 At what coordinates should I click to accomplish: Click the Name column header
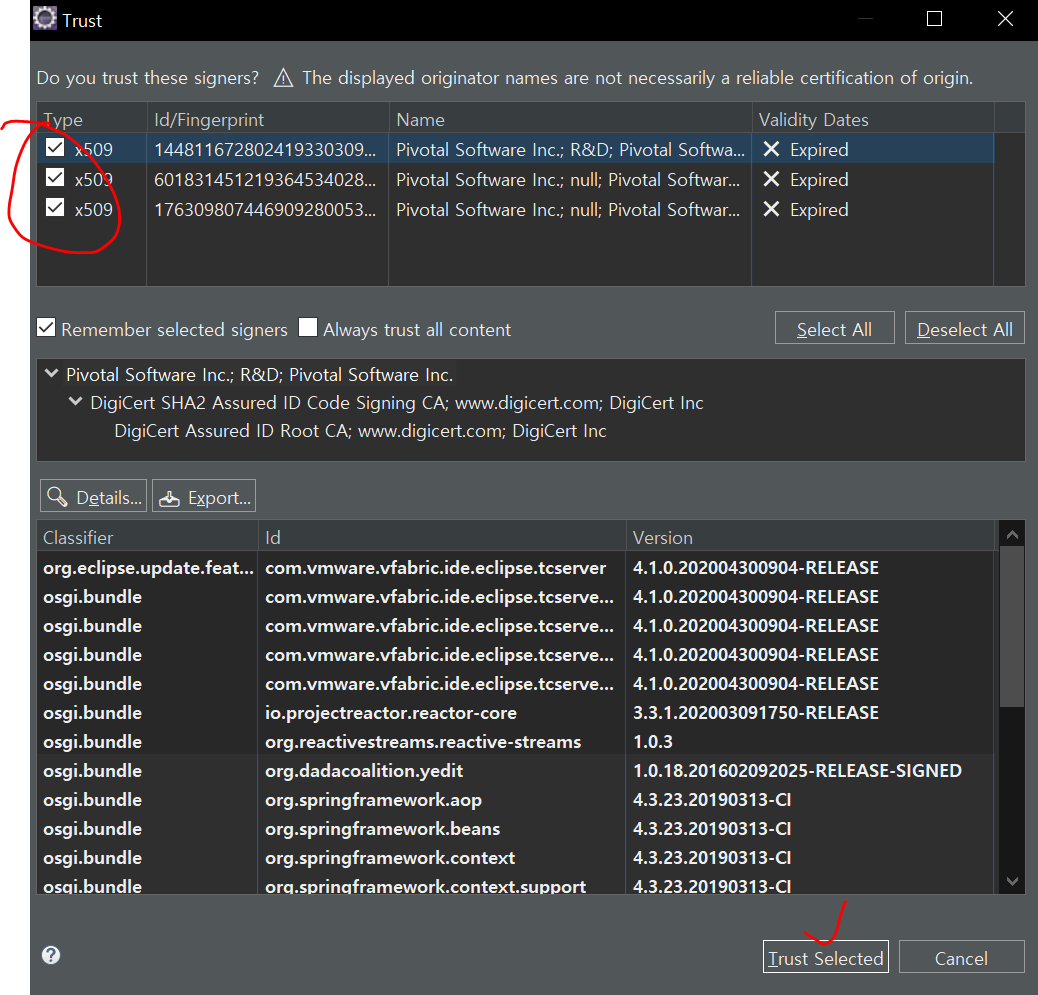click(570, 119)
